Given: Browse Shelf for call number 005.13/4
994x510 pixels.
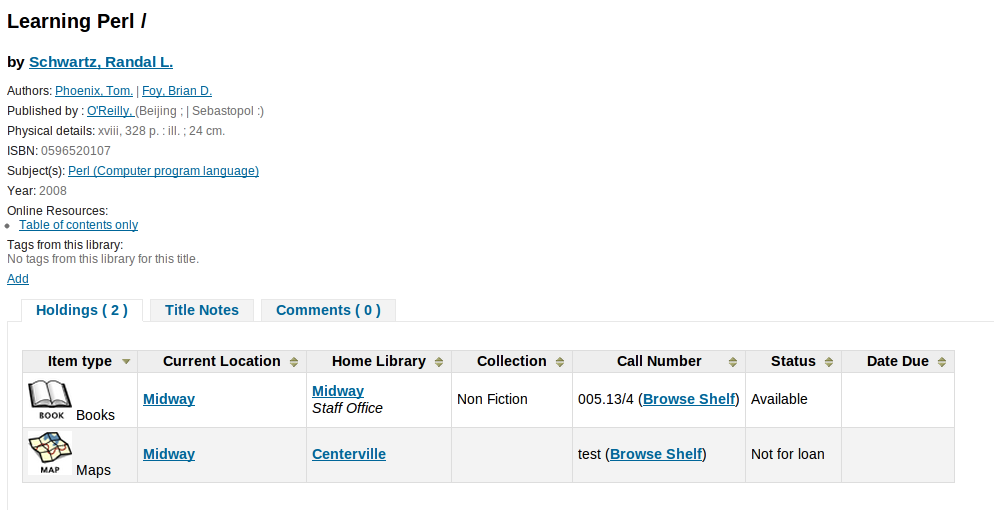Looking at the screenshot, I should point(689,399).
